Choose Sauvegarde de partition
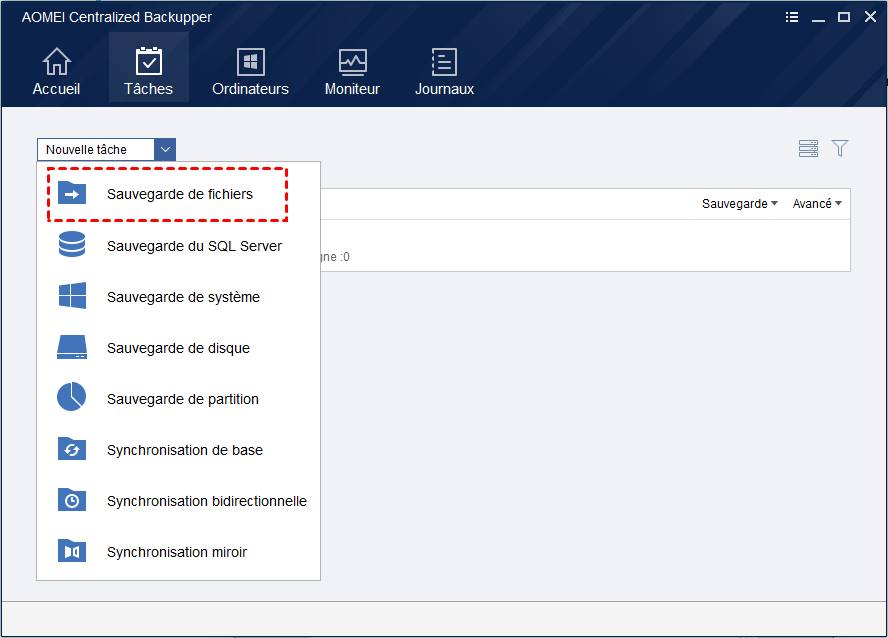The image size is (888, 638). [182, 399]
